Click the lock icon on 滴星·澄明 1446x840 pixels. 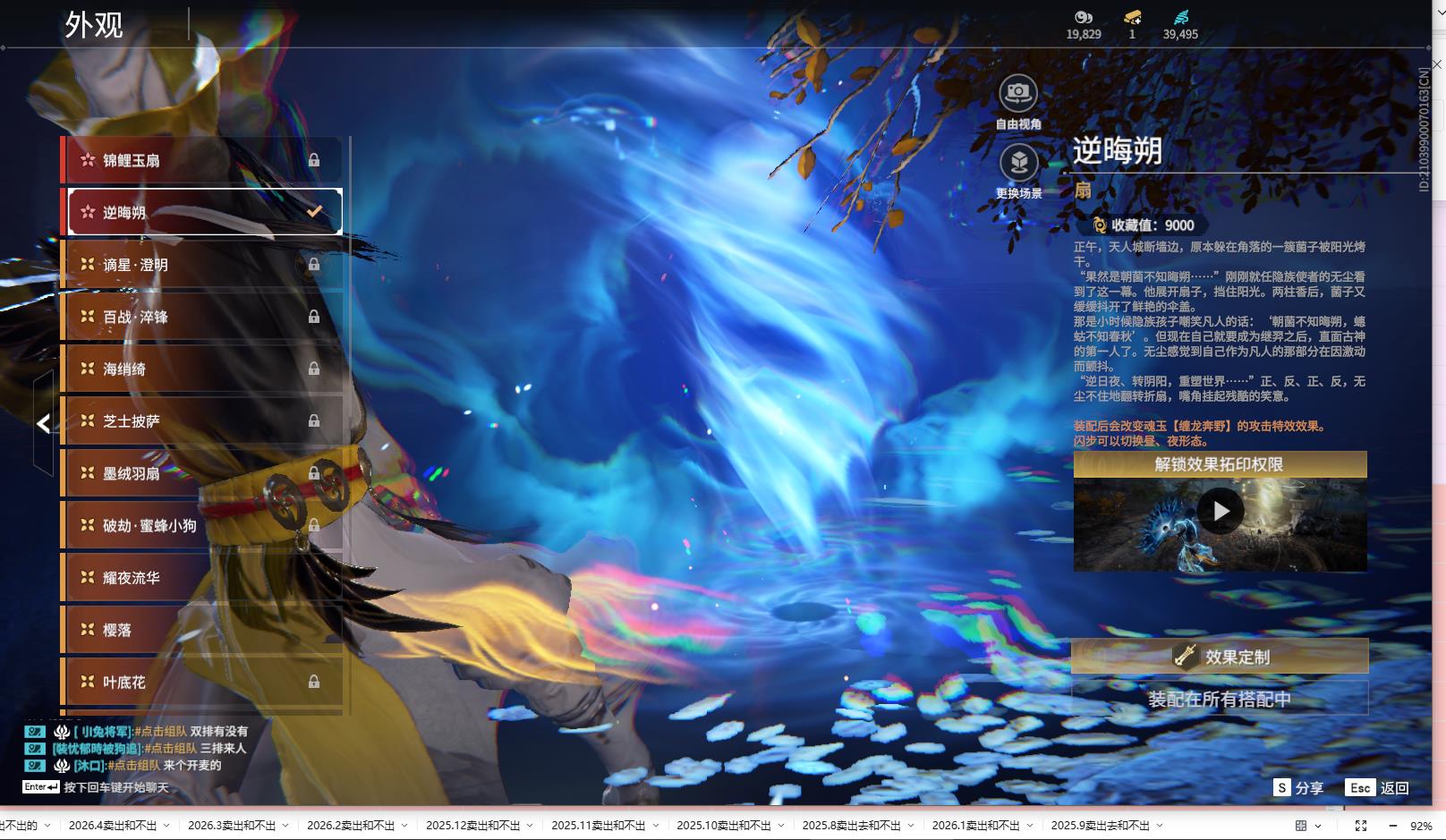[314, 265]
